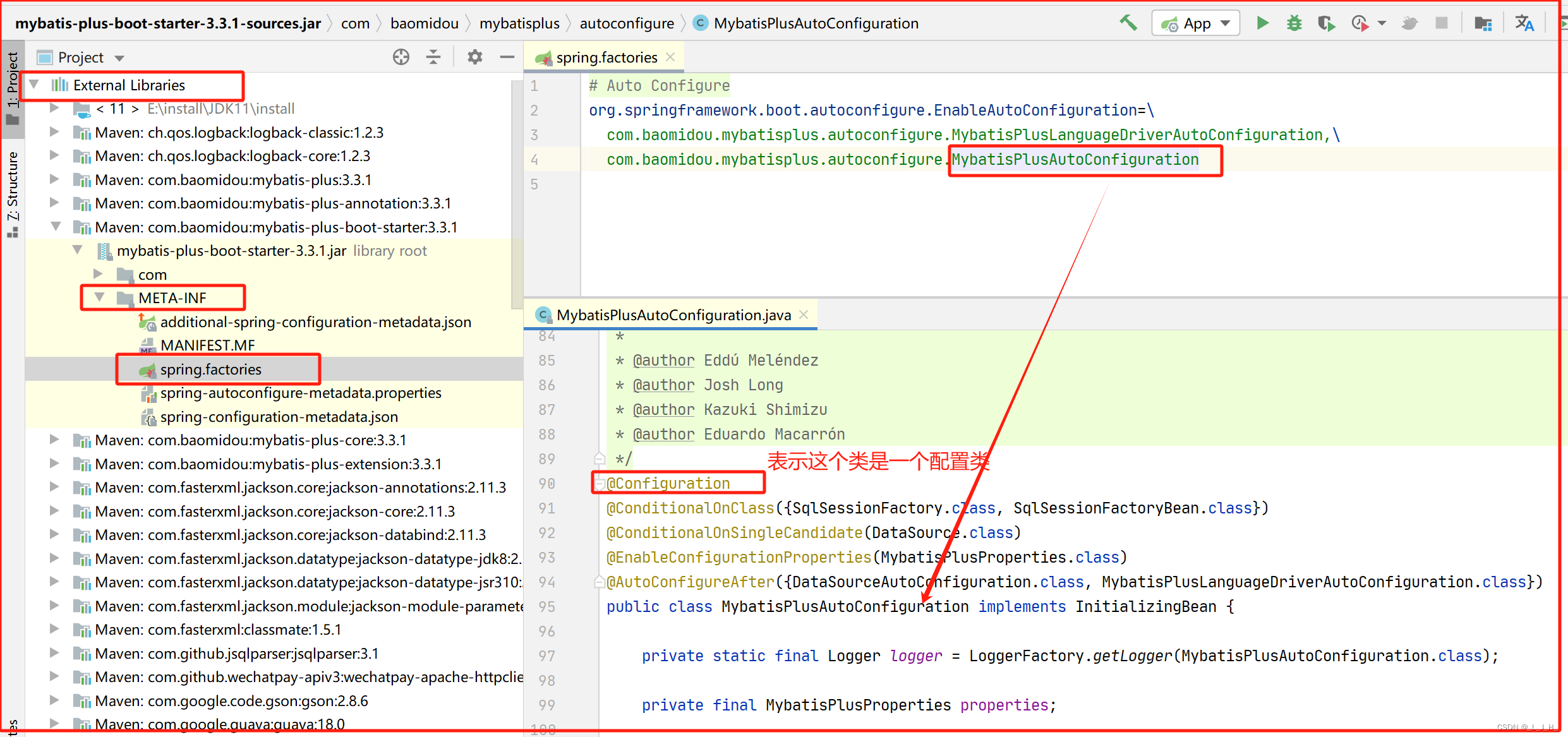1568x737 pixels.
Task: Select MANIFEST.MF file
Action: [207, 345]
